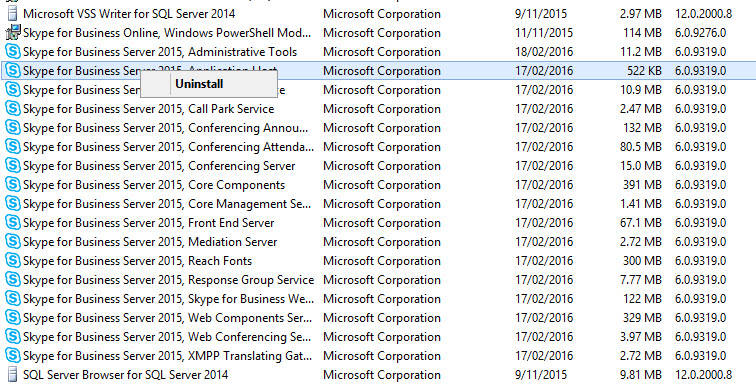Click the 7.77 MB size value
756x386 pixels.
(x=641, y=280)
